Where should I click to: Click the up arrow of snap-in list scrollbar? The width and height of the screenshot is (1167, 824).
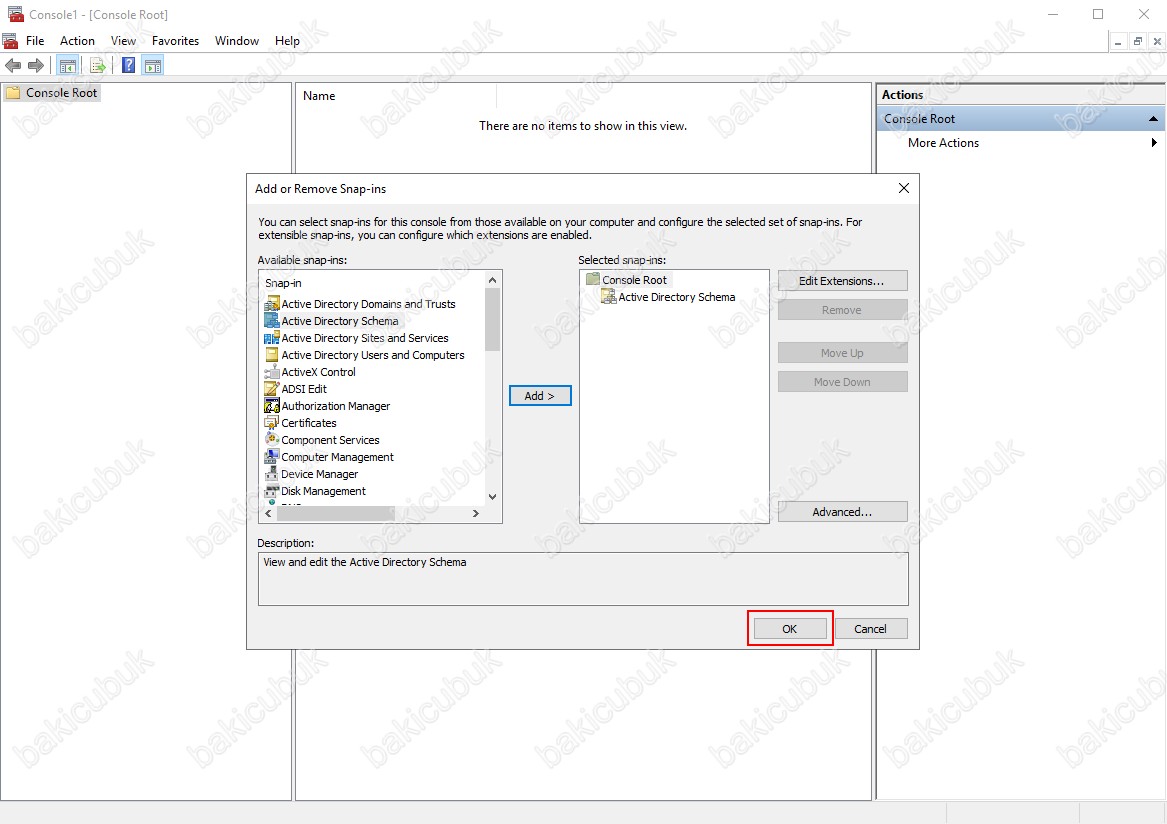coord(492,280)
